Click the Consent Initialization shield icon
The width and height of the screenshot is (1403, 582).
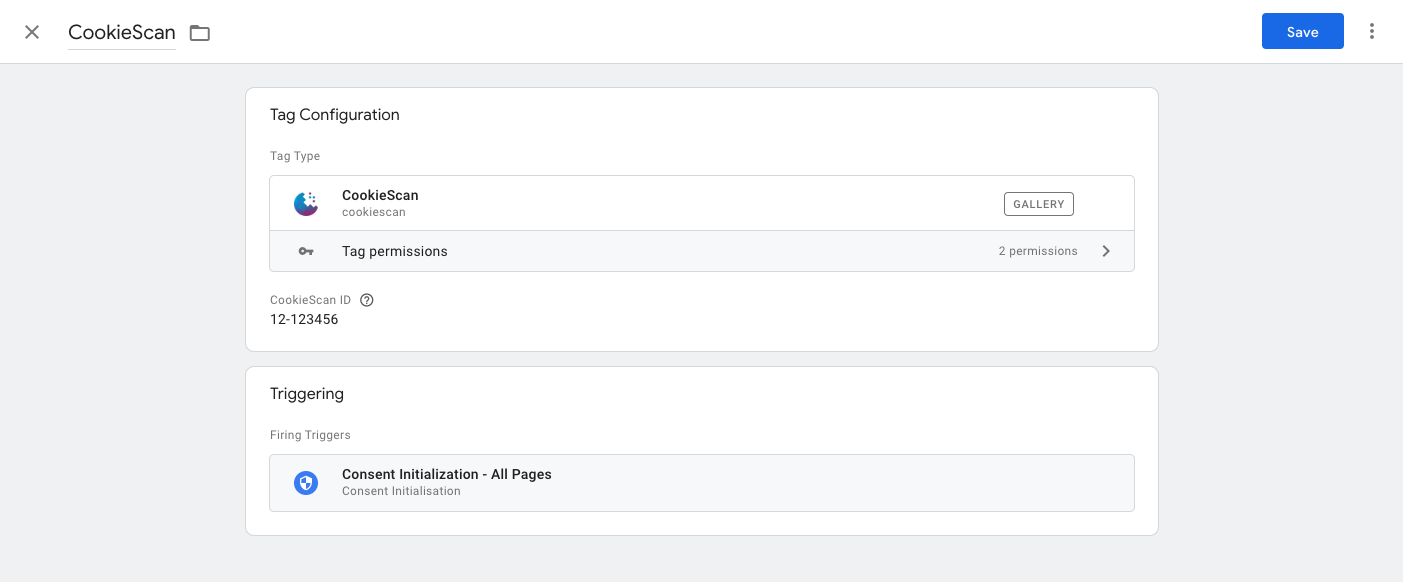(306, 483)
